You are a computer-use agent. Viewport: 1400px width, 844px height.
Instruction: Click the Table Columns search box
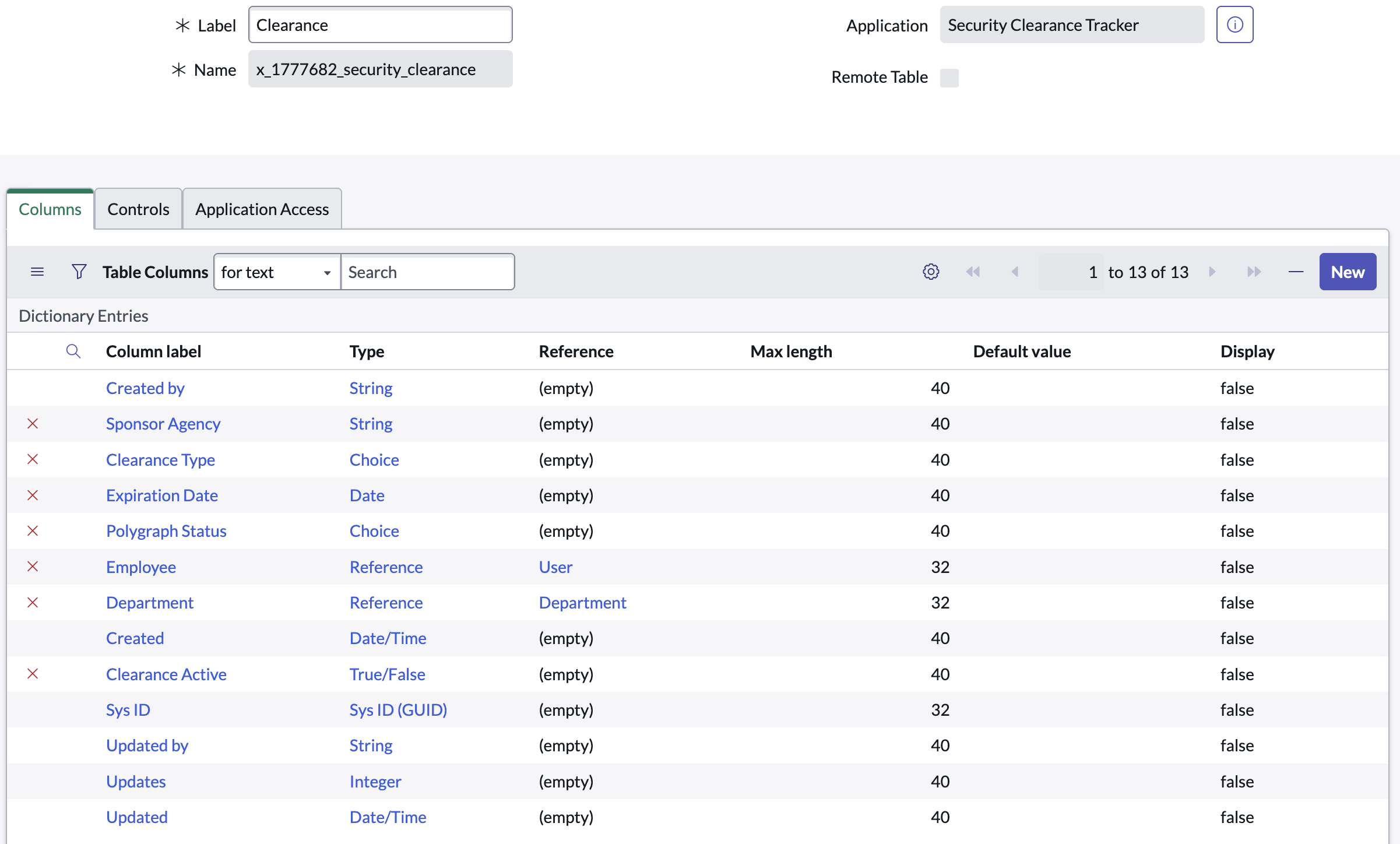(x=427, y=272)
